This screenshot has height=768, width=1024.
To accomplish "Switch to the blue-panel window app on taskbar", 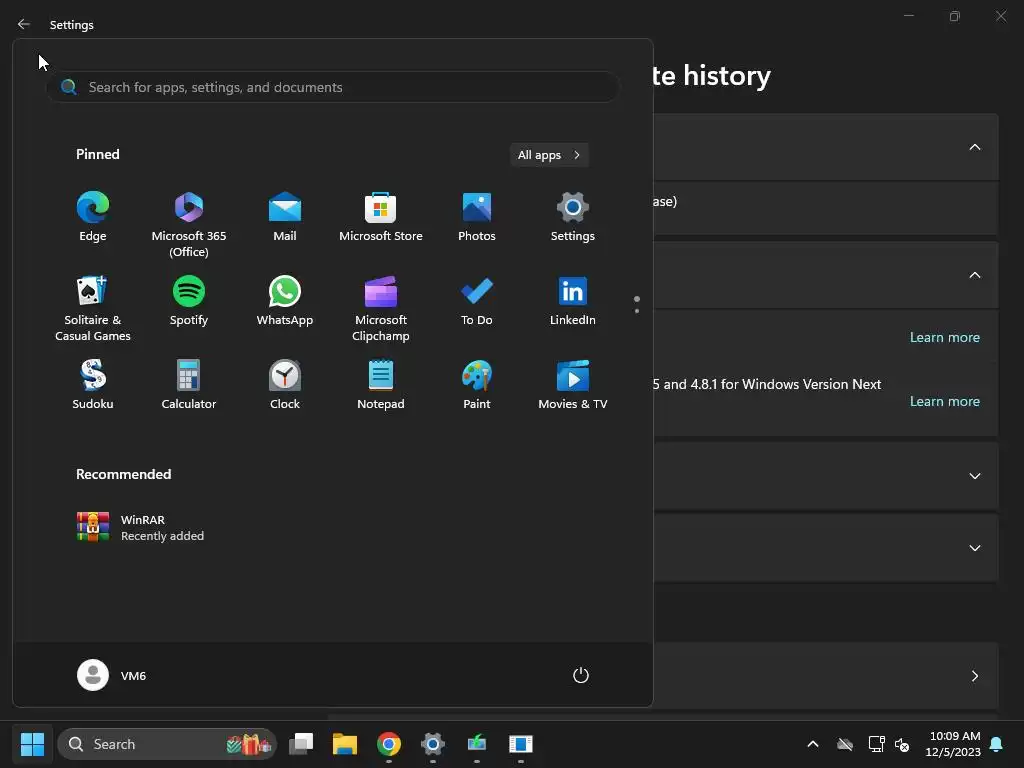I will coord(520,744).
